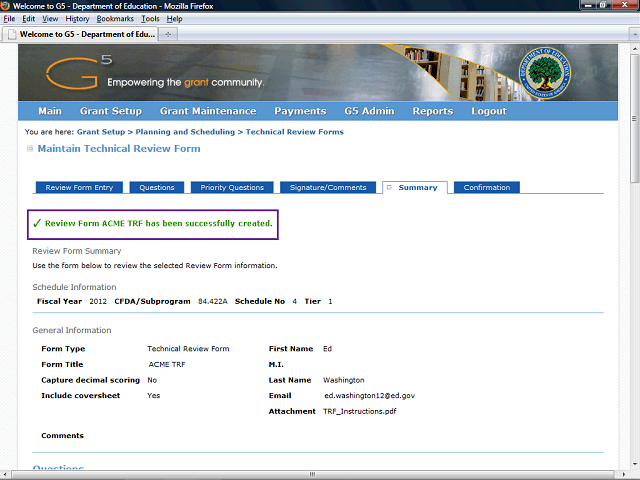Click the vertical scrollbar thumb

(634, 119)
